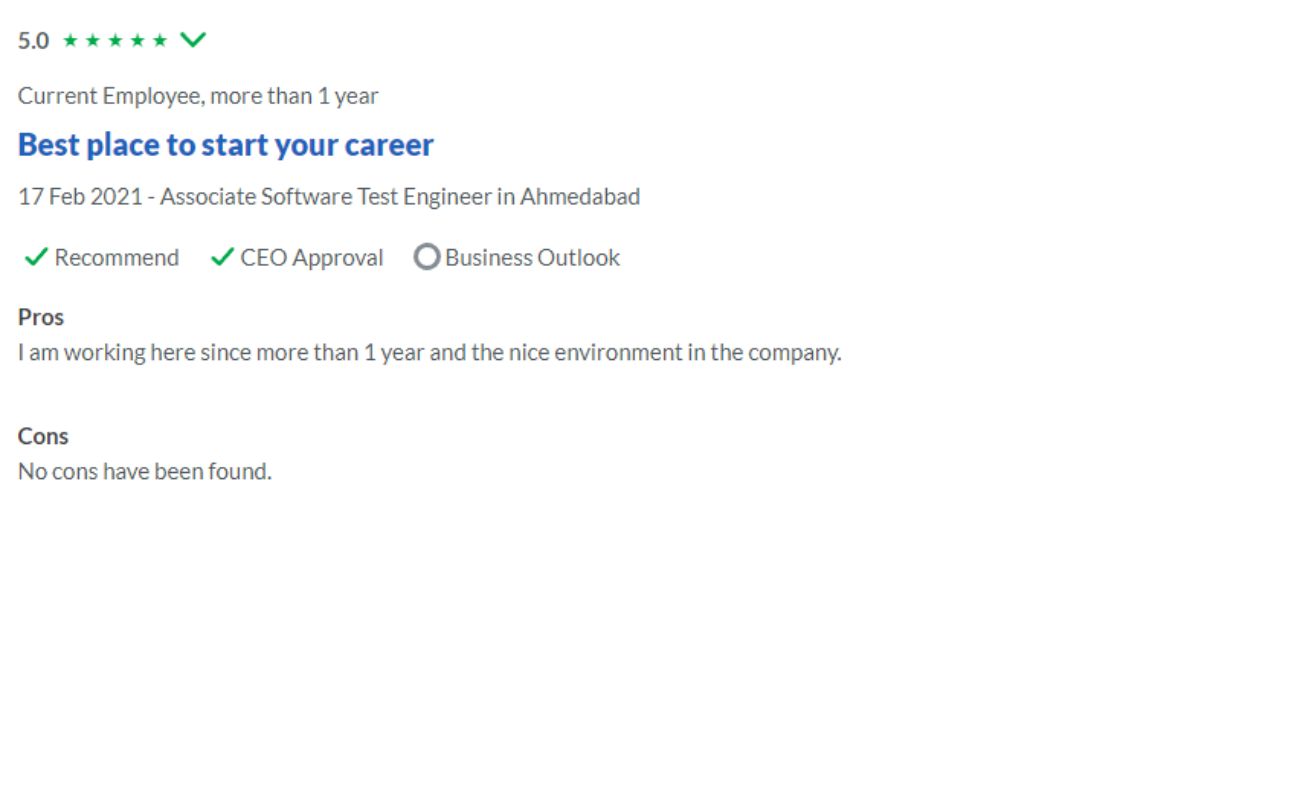Click the 'Current Employee, more than 1 year' text
The height and width of the screenshot is (786, 1300).
coord(198,97)
